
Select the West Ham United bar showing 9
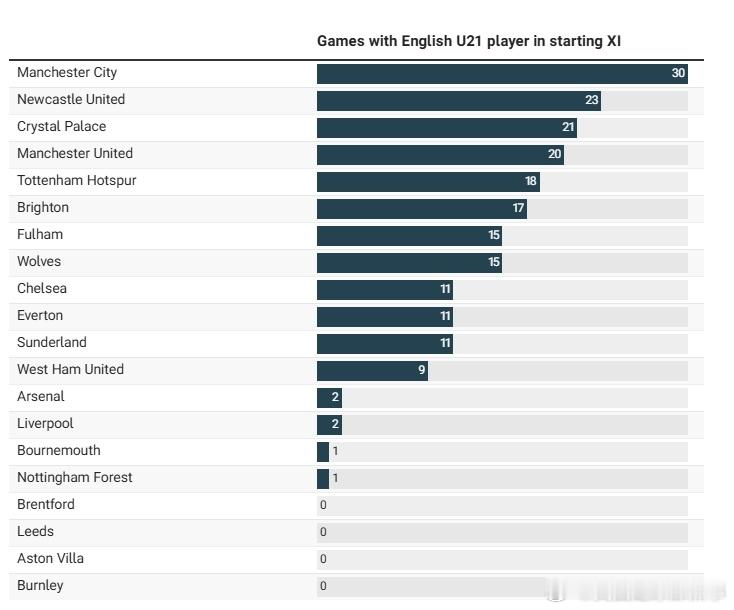(x=372, y=371)
